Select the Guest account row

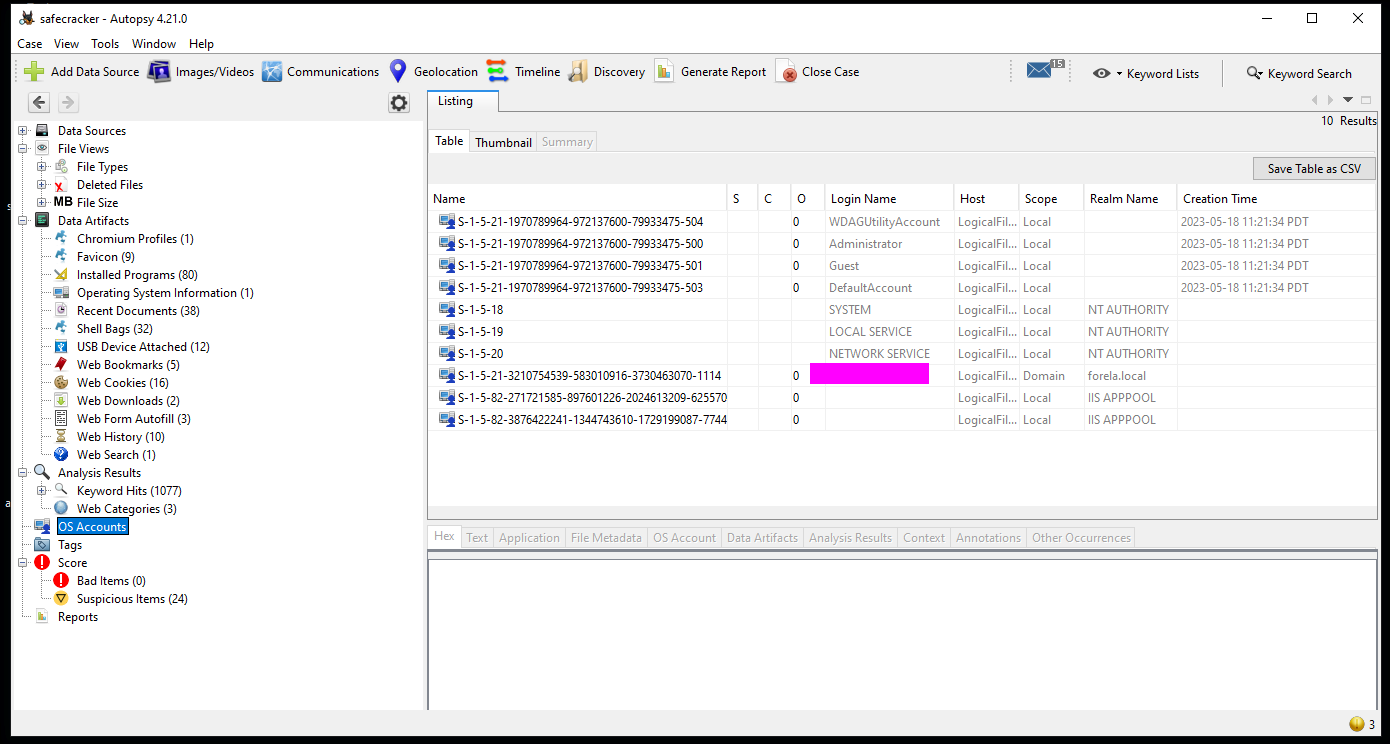(903, 266)
